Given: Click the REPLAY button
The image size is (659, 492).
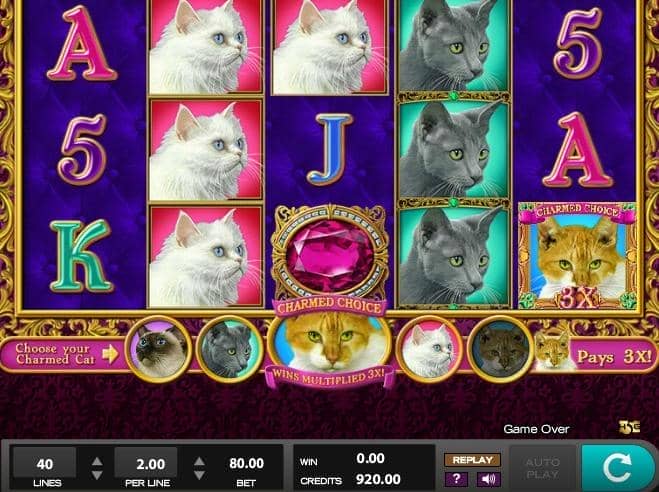Looking at the screenshot, I should pos(472,460).
